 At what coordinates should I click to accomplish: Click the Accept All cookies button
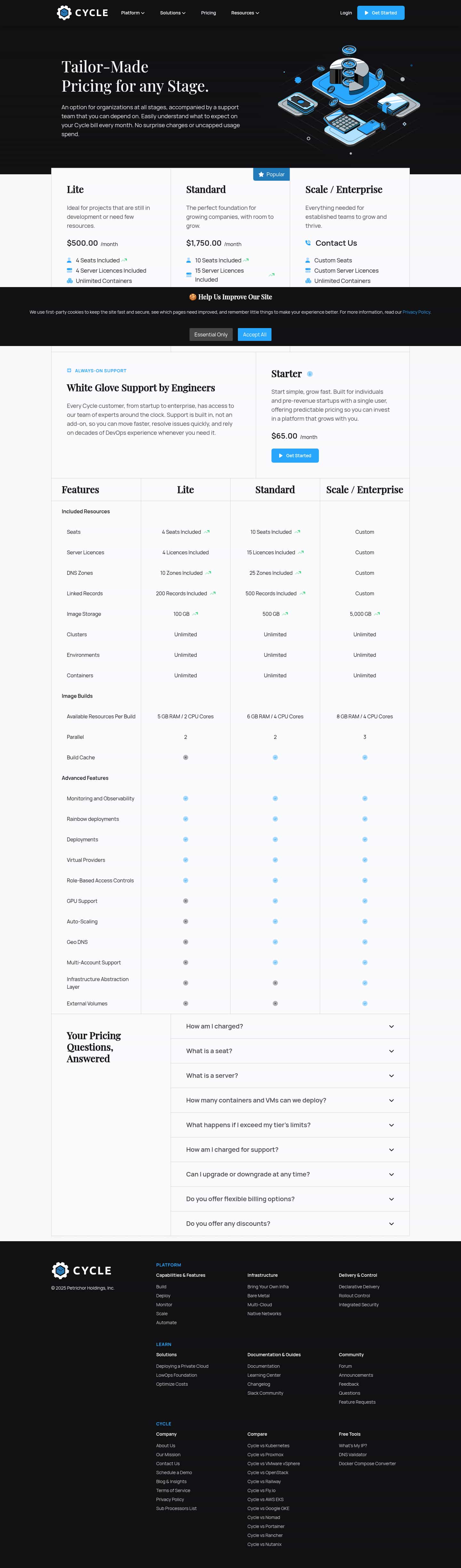pyautogui.click(x=254, y=335)
